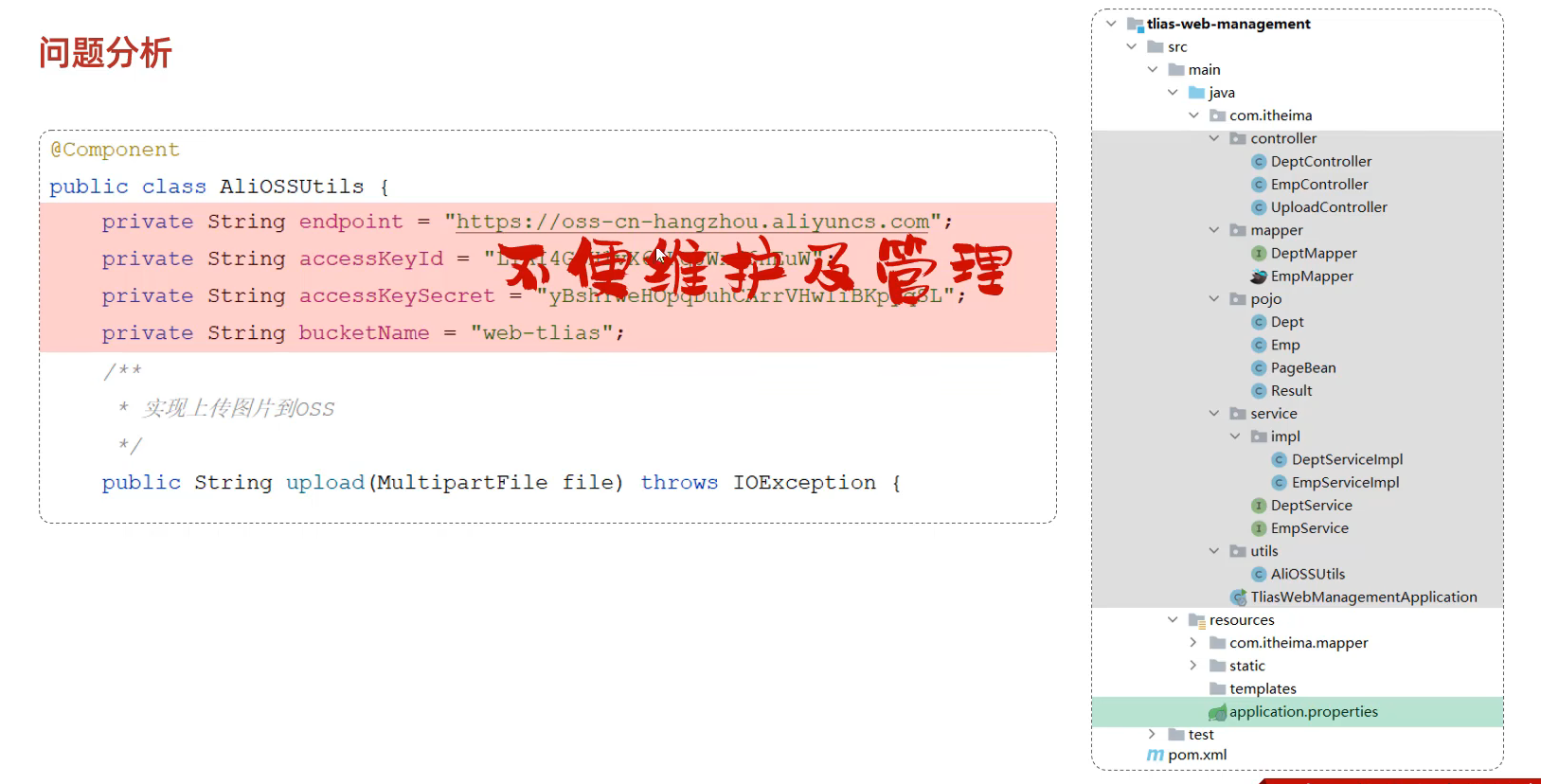Viewport: 1541px width, 784px height.
Task: Click the DeptMapper interface icon
Action: (1259, 254)
